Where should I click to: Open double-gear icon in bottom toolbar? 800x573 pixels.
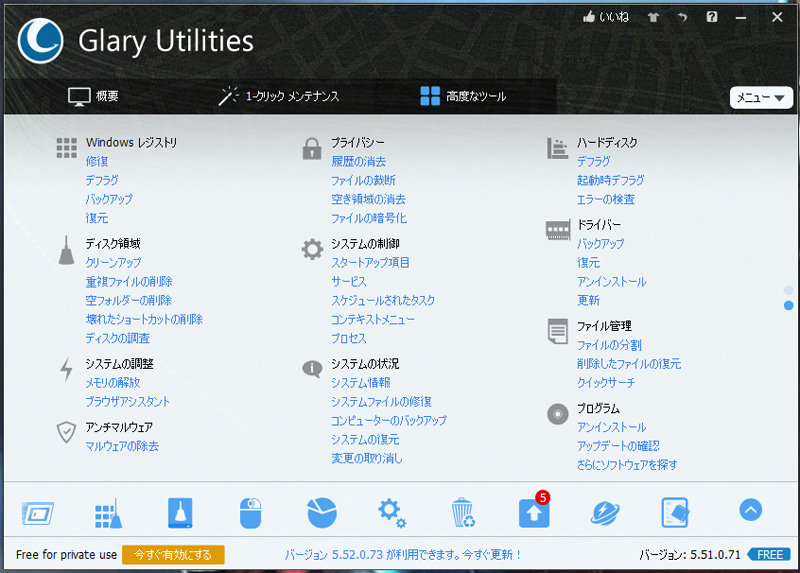coord(392,513)
